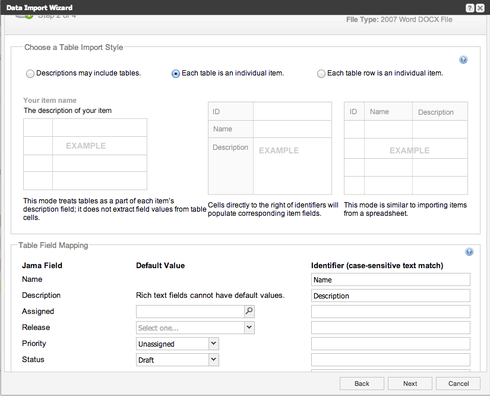The height and width of the screenshot is (396, 490).
Task: Choose 'Each table row is an individual item'
Action: click(x=321, y=74)
